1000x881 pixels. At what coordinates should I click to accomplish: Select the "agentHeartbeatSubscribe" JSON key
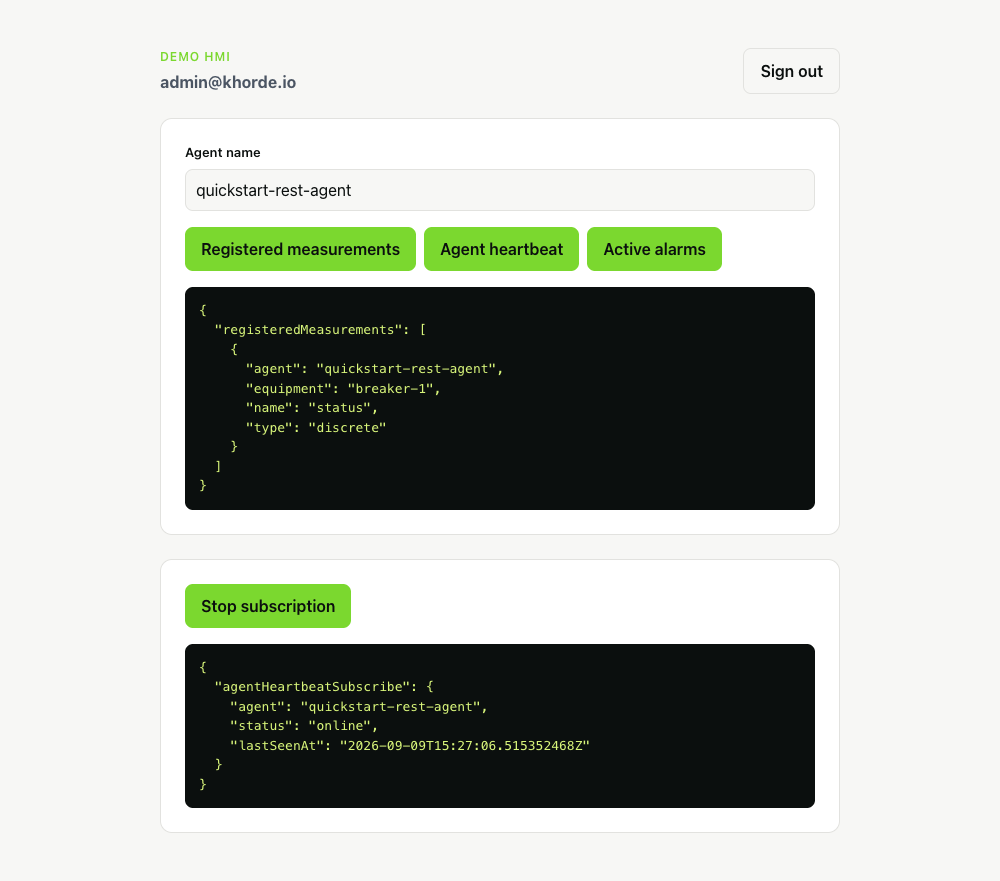pos(312,687)
